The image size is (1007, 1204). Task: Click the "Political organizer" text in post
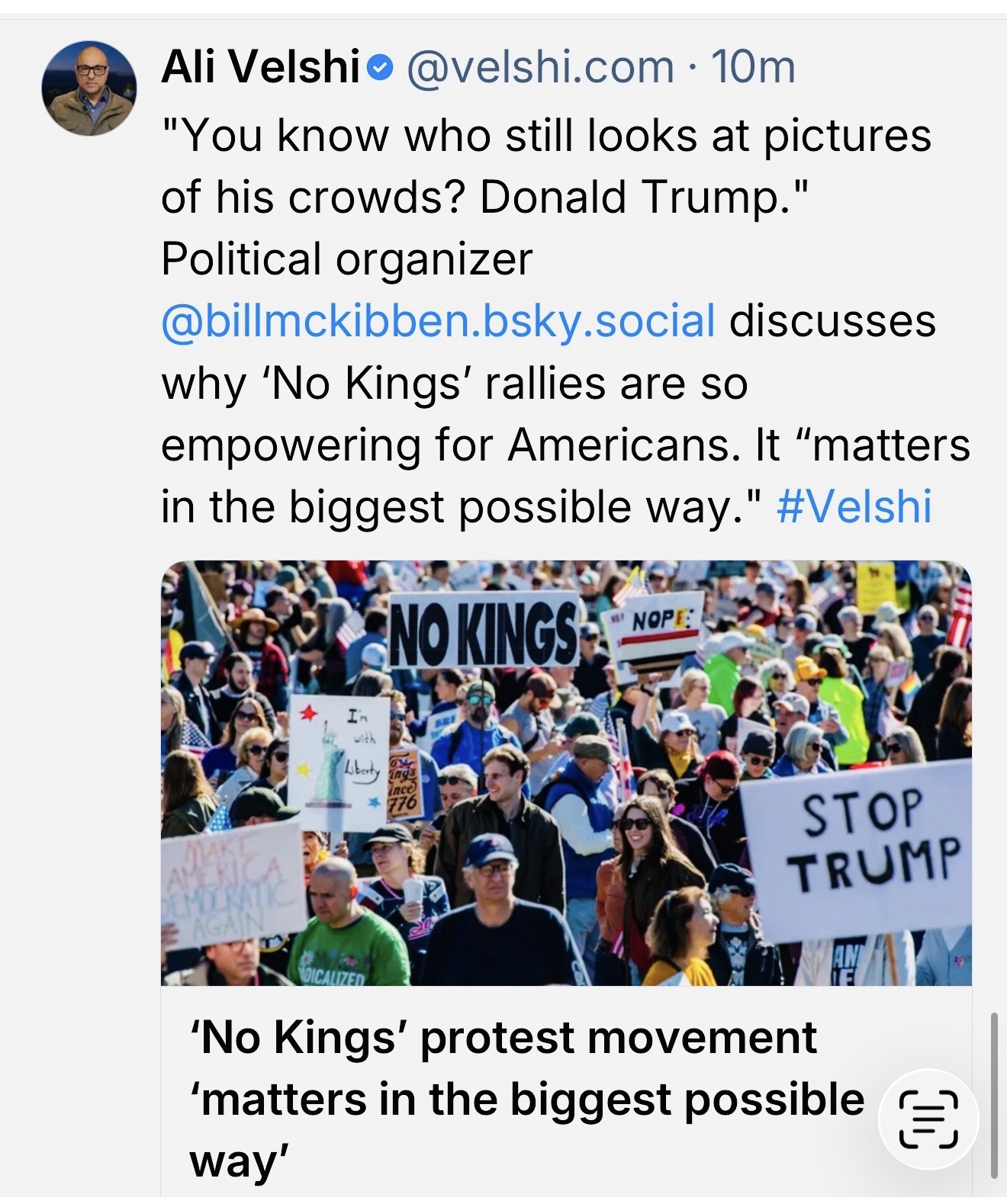pos(346,259)
